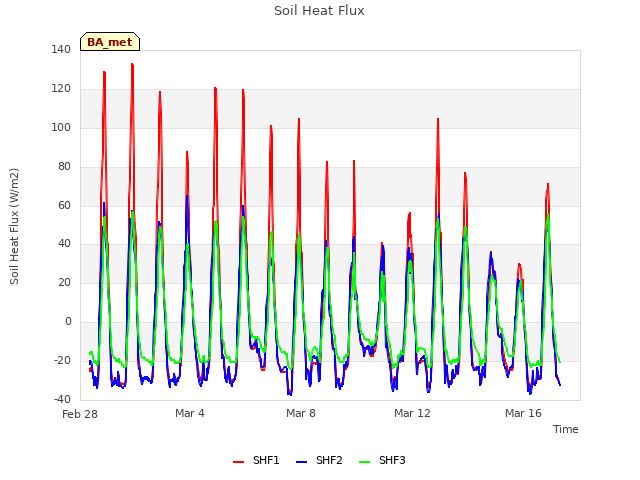Viewport: 640px width, 480px height.
Task: Click the Mar 16 x-axis label
Action: click(x=523, y=413)
